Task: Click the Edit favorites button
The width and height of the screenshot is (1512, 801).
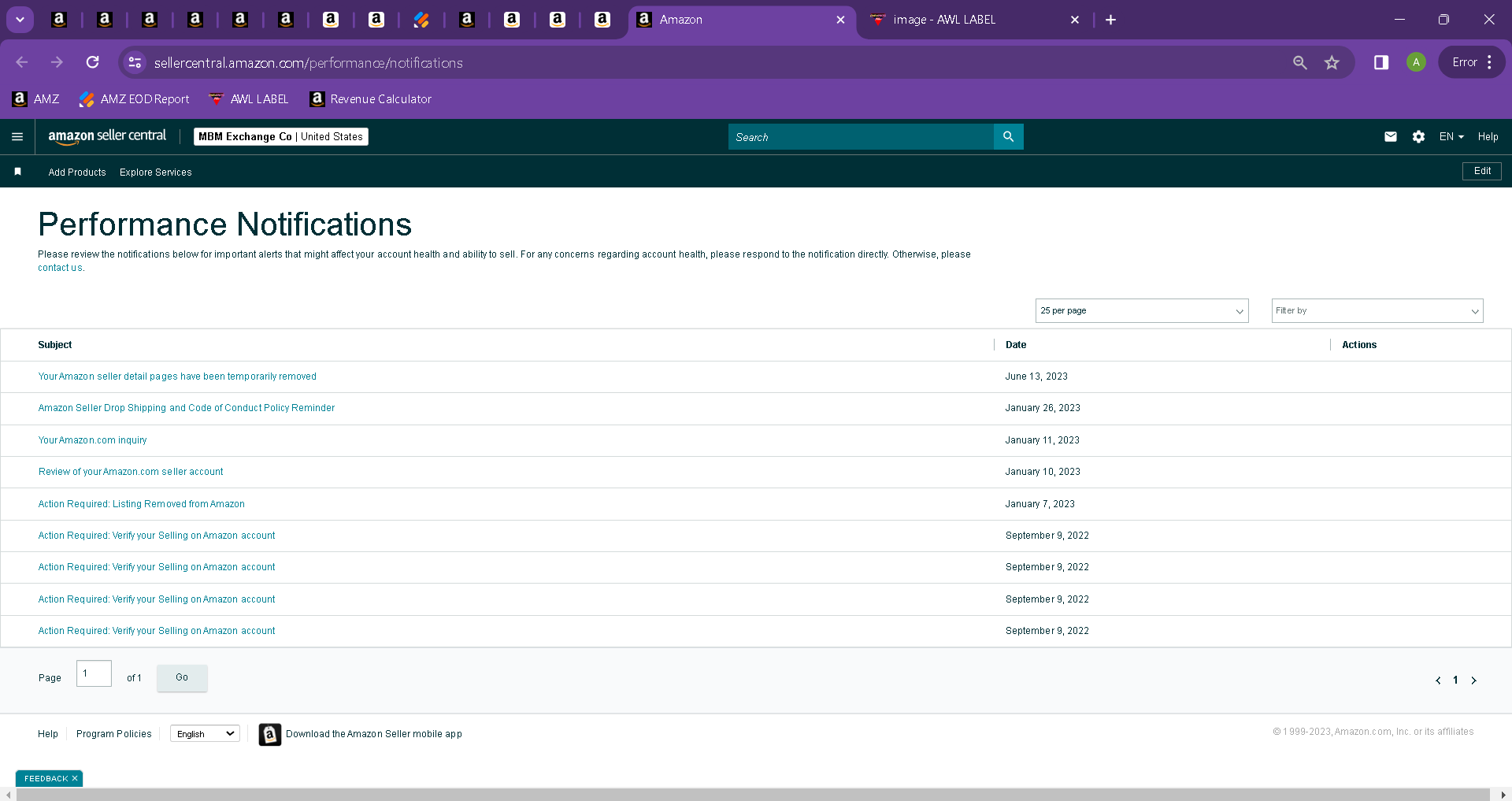Action: (1482, 171)
